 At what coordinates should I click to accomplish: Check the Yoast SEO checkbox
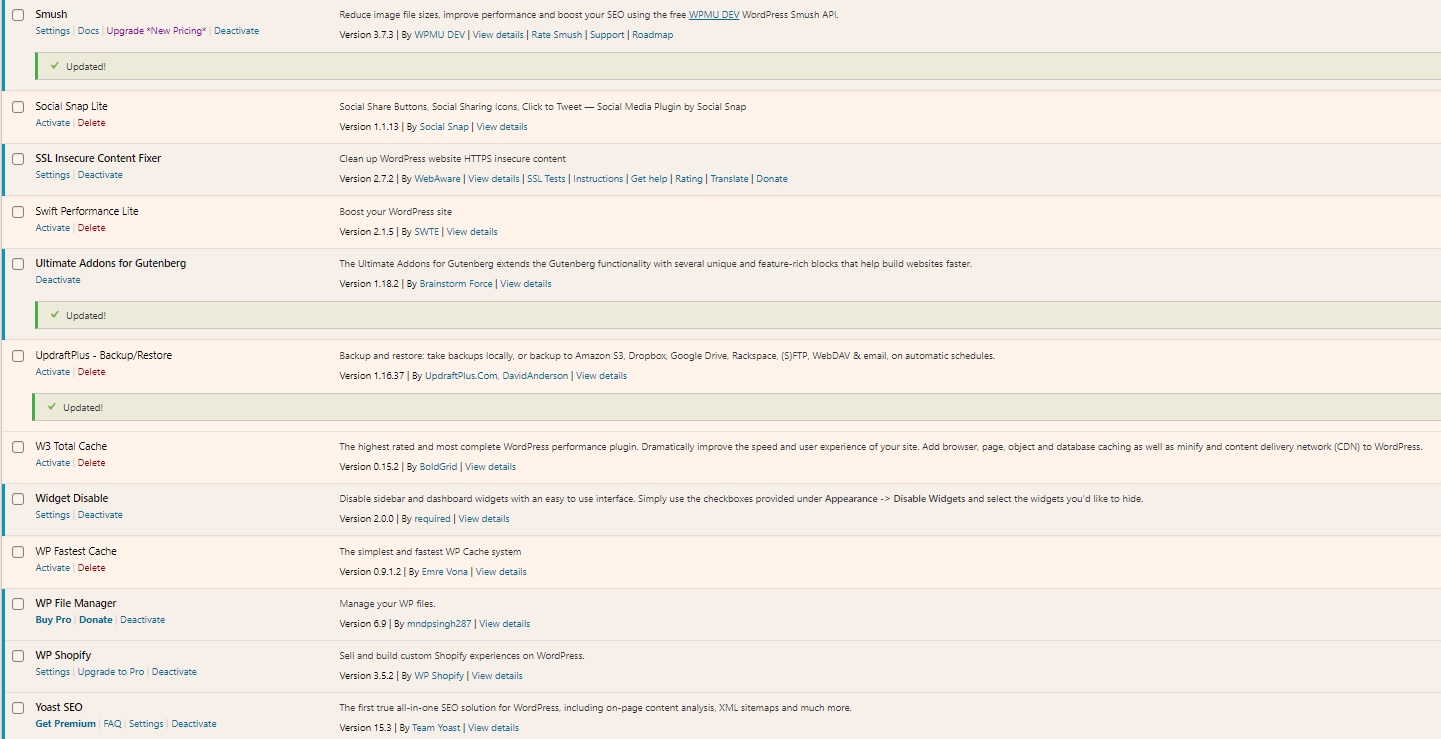[18, 708]
